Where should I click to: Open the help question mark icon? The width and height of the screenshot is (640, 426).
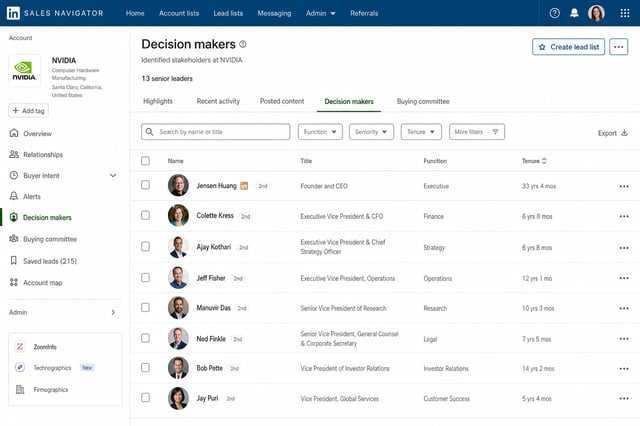pos(554,13)
